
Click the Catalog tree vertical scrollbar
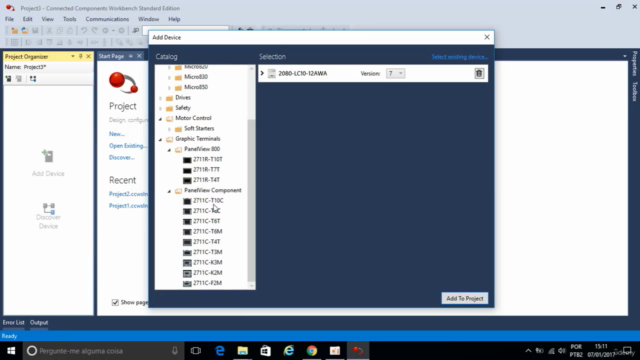[x=251, y=200]
